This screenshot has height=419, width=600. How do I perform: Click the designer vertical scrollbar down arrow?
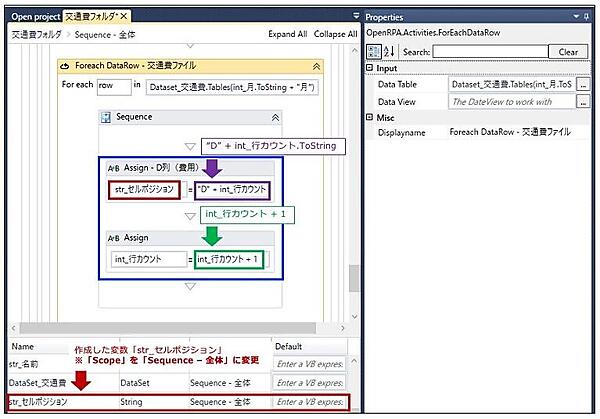pyautogui.click(x=354, y=316)
